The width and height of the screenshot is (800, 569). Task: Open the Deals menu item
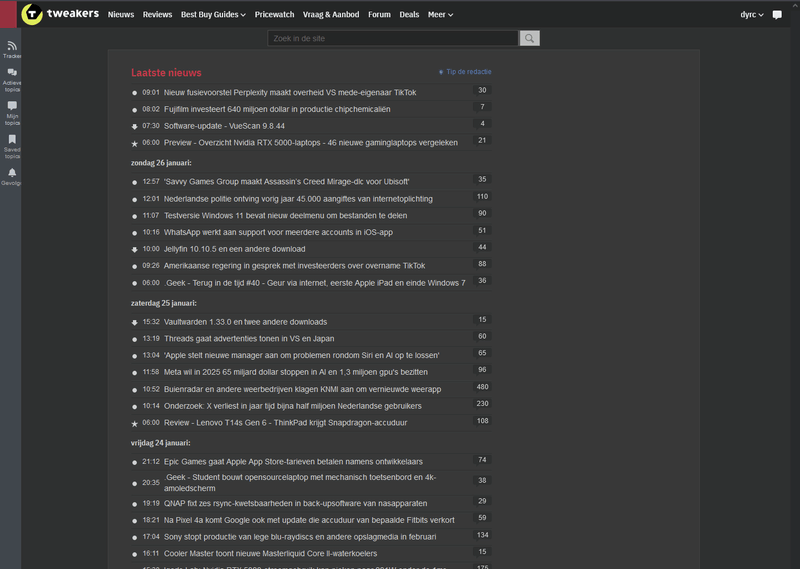(409, 15)
